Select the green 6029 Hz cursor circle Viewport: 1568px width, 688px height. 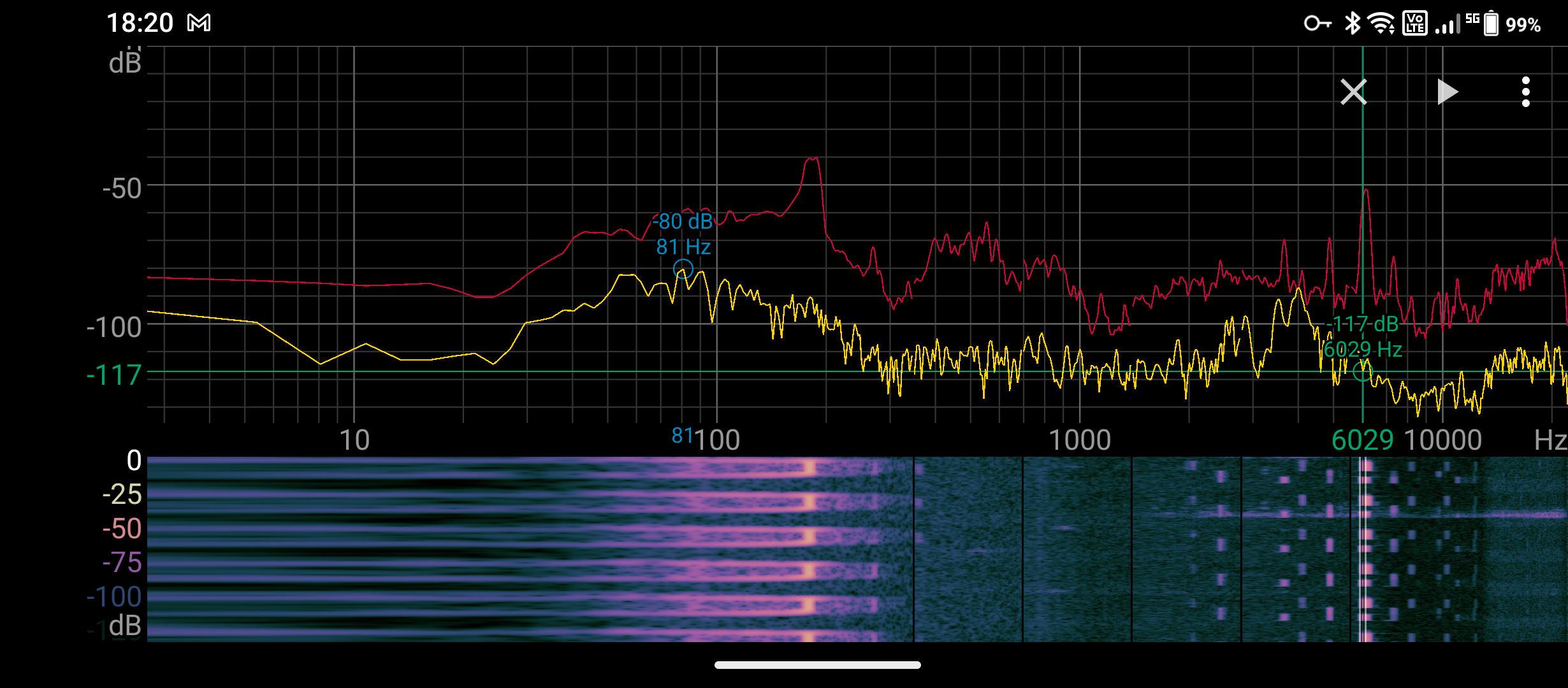tap(1363, 371)
